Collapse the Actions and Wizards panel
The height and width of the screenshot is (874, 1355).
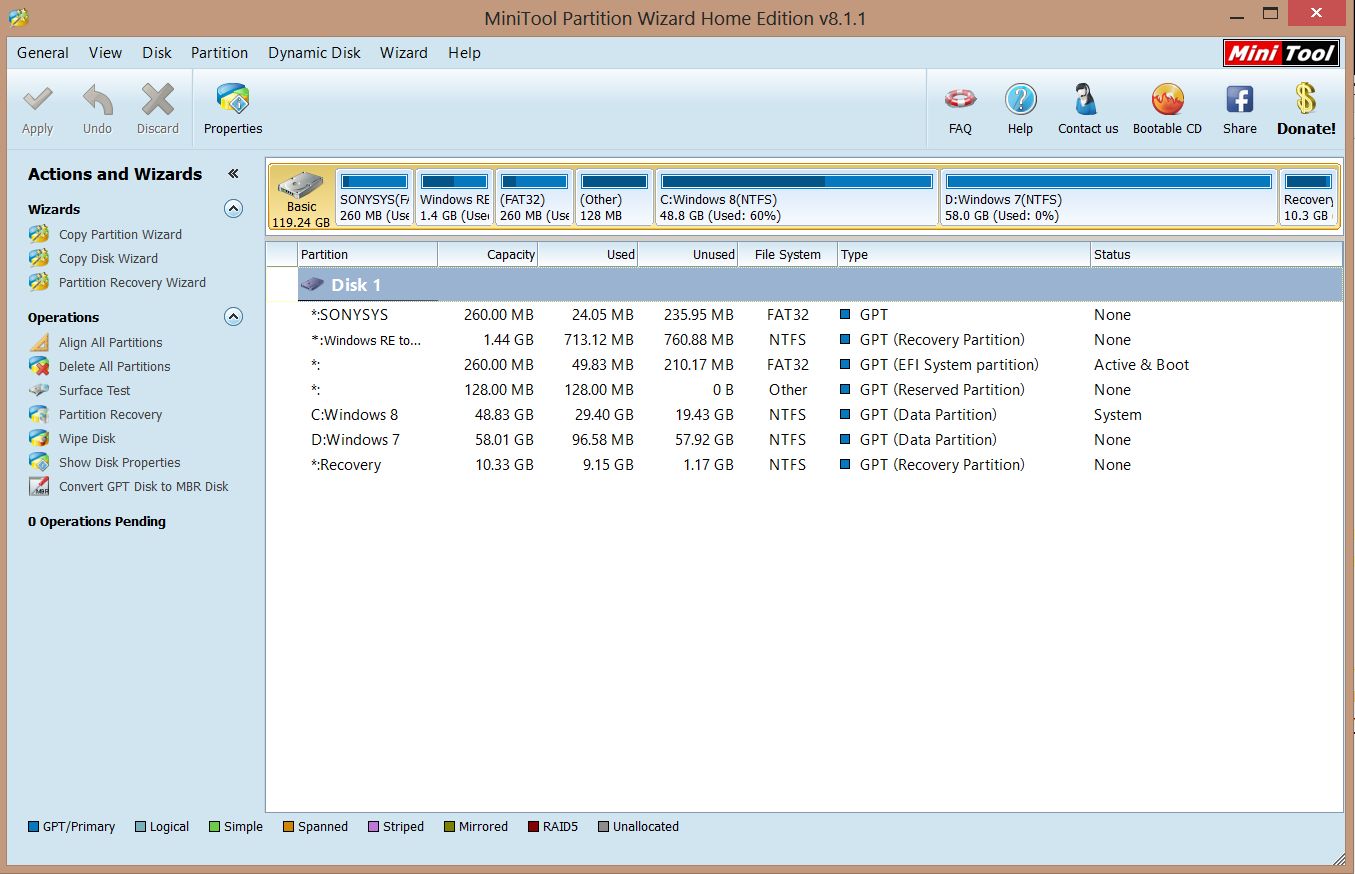[233, 174]
